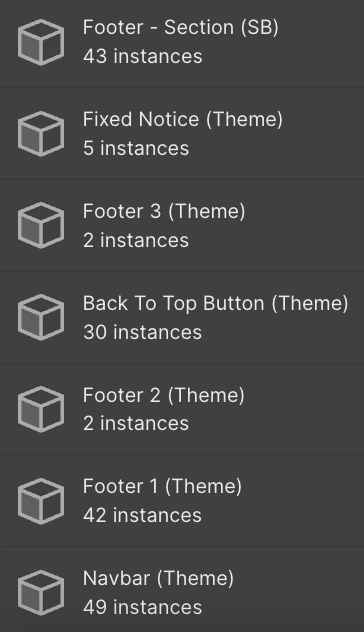Click the Footer - Section (SB) cube icon
The width and height of the screenshot is (364, 632).
point(41,42)
